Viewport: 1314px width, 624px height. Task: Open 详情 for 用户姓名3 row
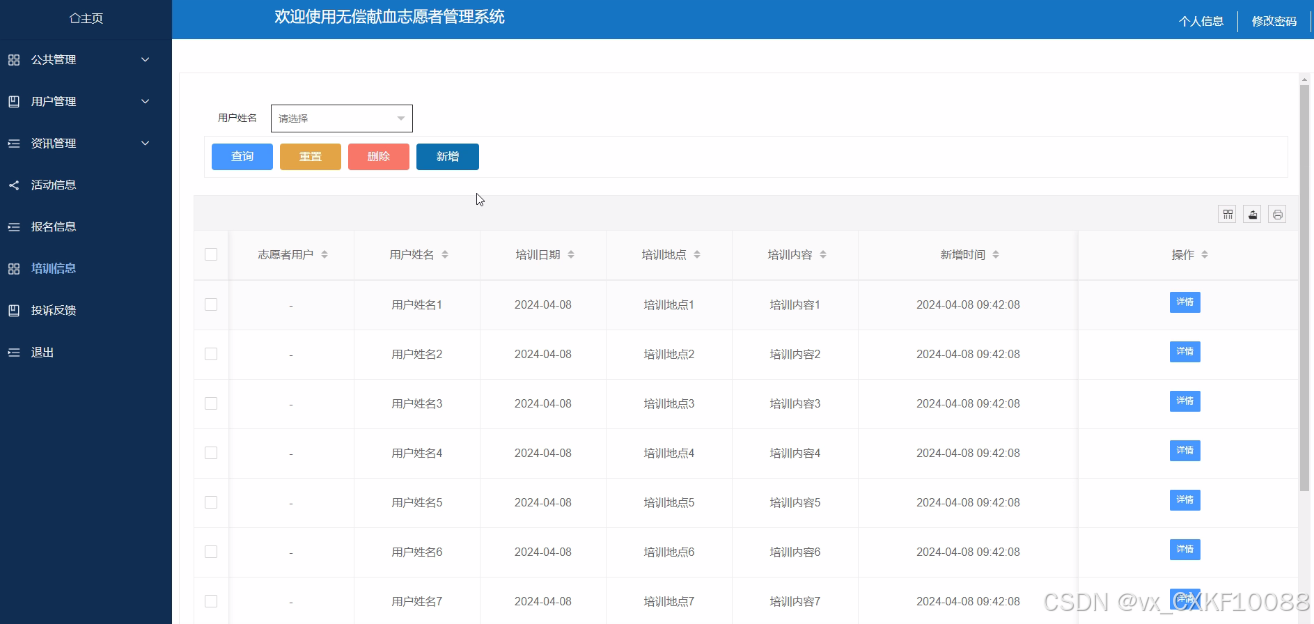(x=1185, y=401)
